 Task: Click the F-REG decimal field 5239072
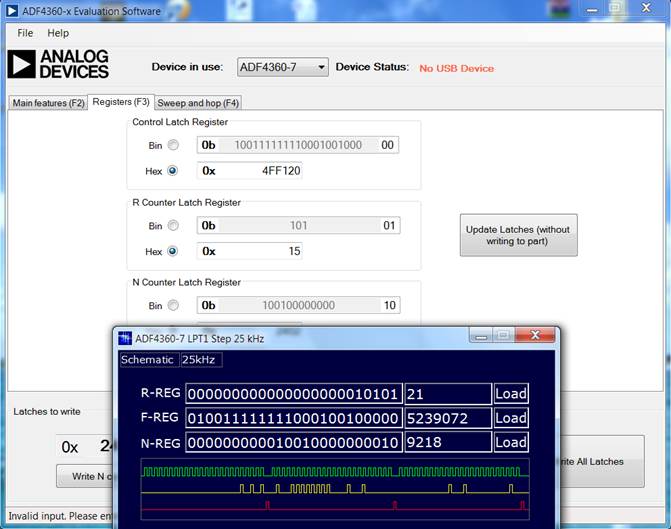[448, 418]
